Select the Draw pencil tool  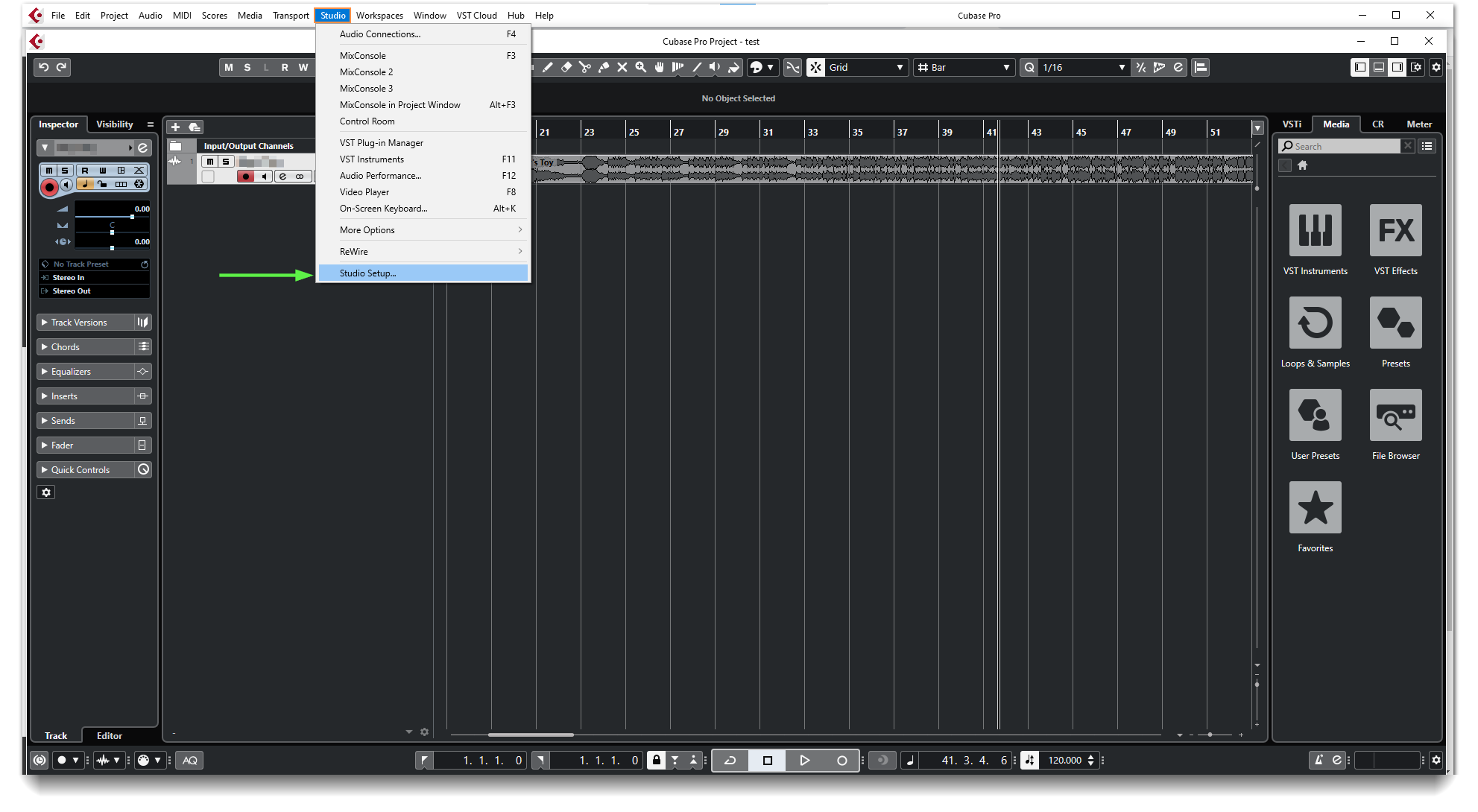pos(547,68)
